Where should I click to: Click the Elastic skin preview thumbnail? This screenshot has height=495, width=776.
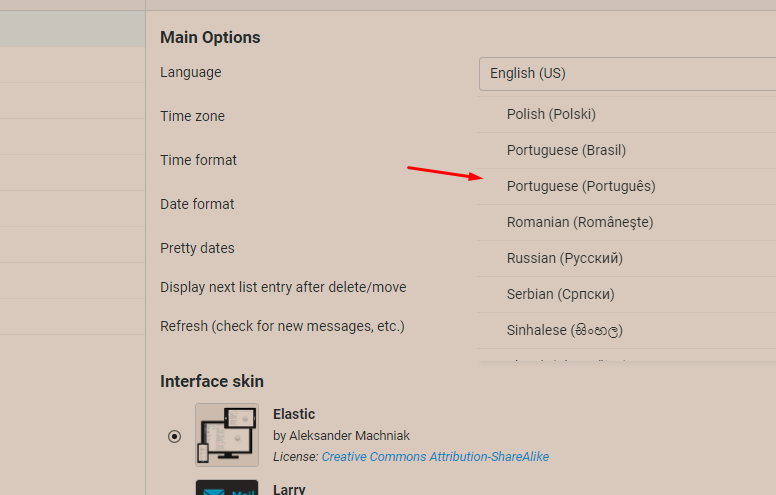[227, 435]
